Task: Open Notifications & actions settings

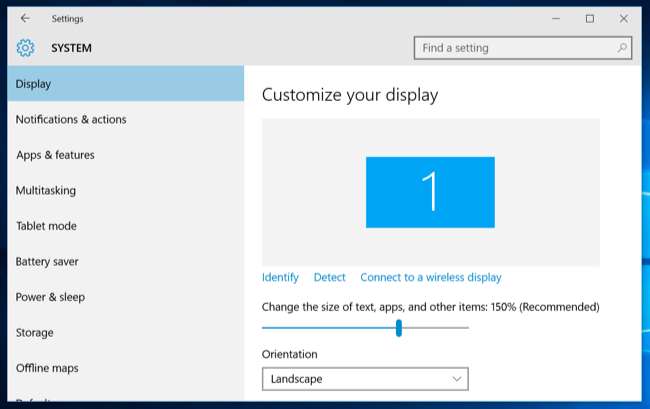Action: [x=71, y=120]
